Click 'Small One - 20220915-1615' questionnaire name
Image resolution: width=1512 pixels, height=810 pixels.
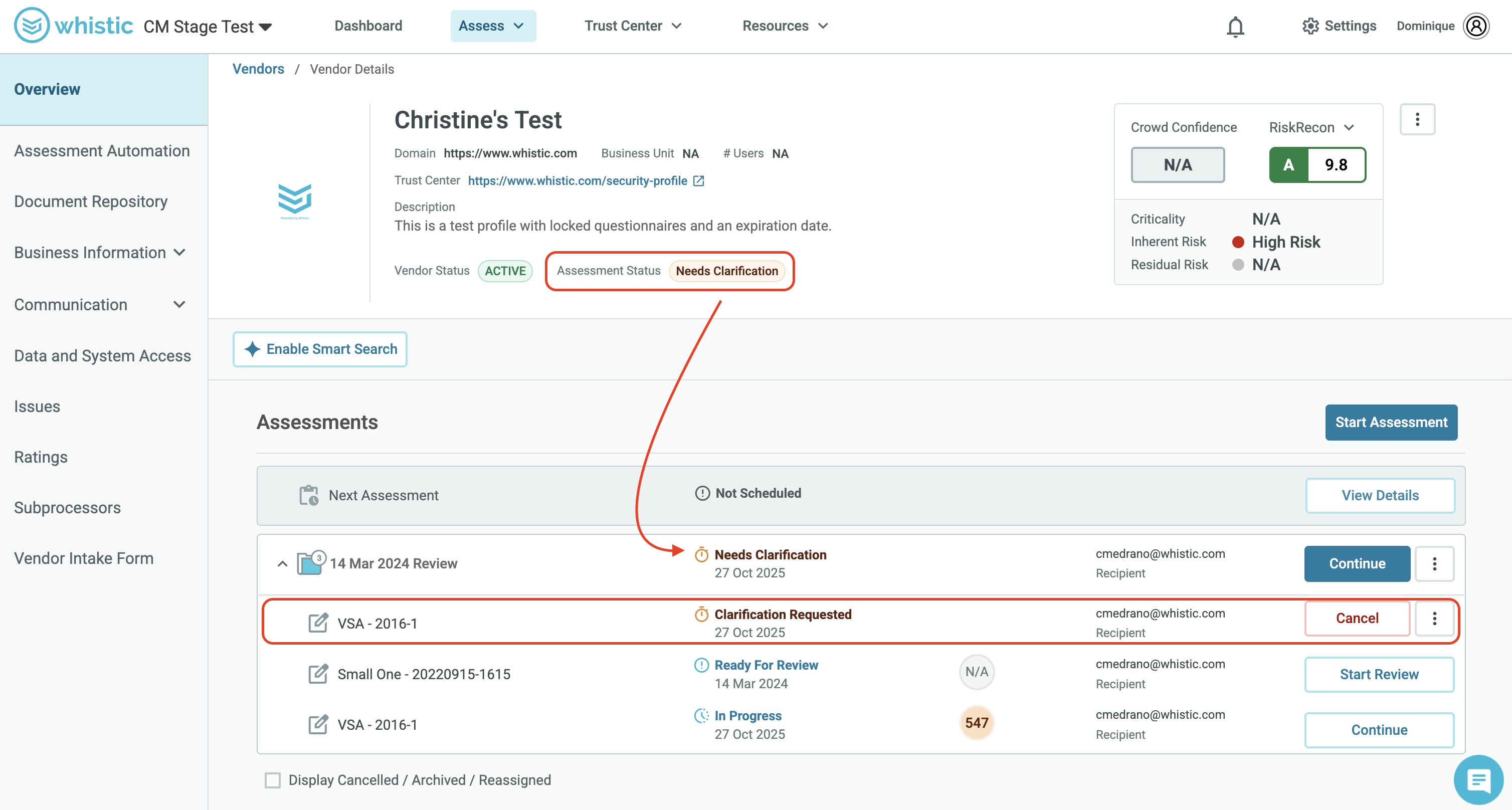coord(423,674)
